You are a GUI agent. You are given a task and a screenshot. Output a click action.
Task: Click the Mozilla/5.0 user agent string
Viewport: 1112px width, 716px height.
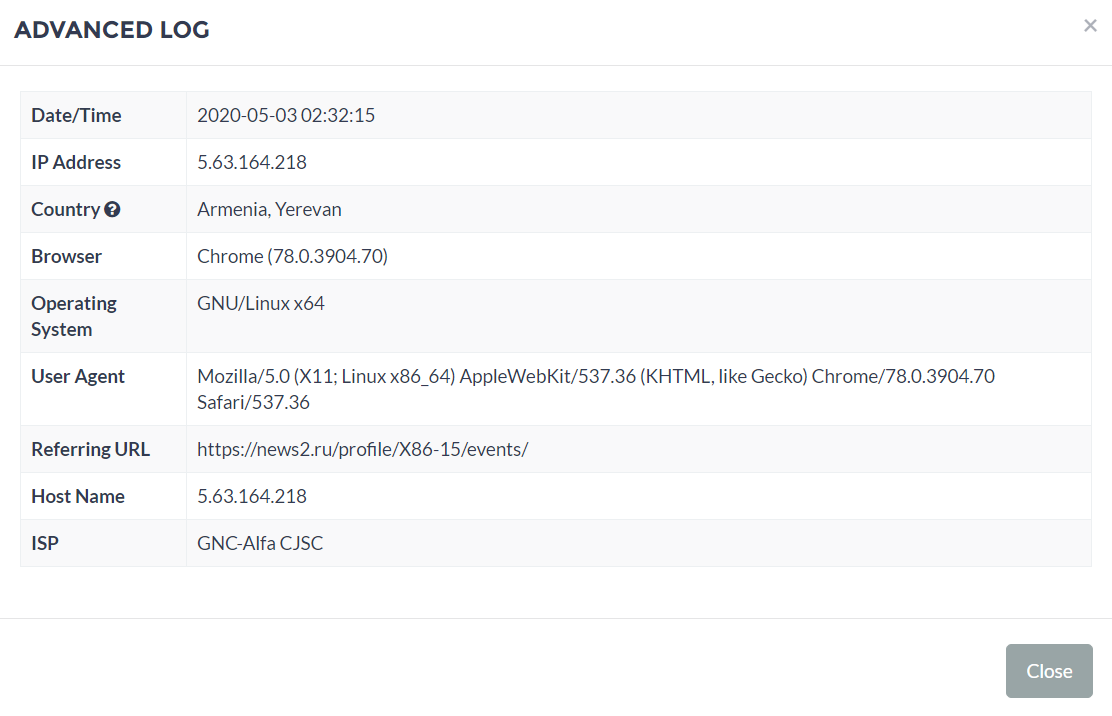596,388
